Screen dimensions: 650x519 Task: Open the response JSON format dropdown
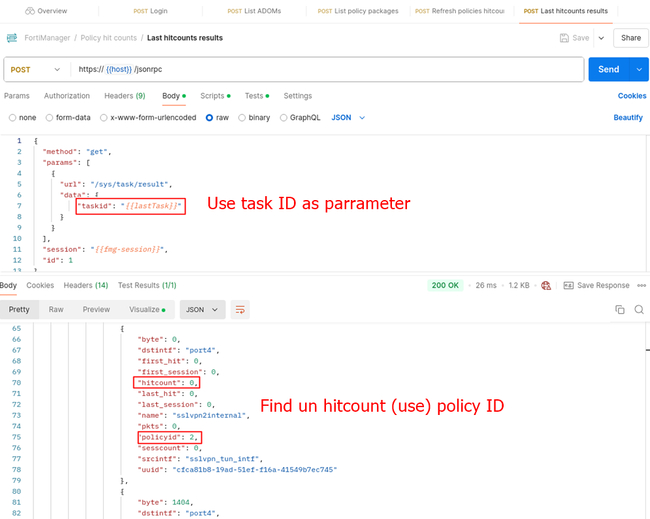200,310
